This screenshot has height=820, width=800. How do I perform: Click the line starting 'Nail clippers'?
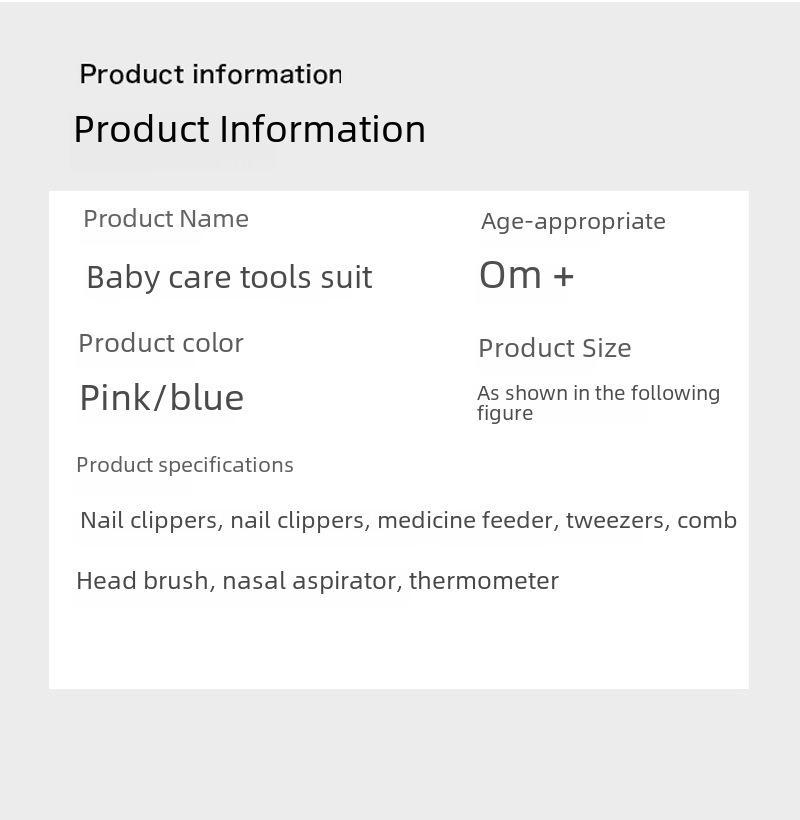pyautogui.click(x=408, y=520)
